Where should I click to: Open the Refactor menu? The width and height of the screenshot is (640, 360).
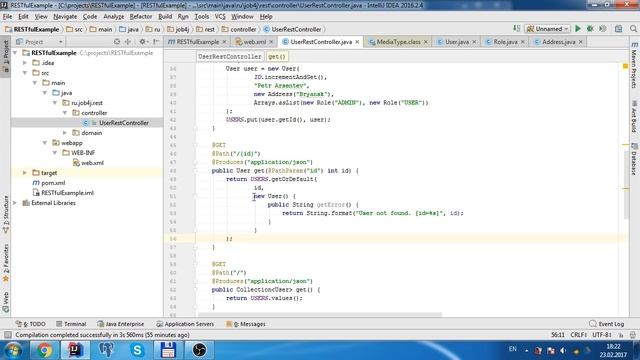point(141,17)
